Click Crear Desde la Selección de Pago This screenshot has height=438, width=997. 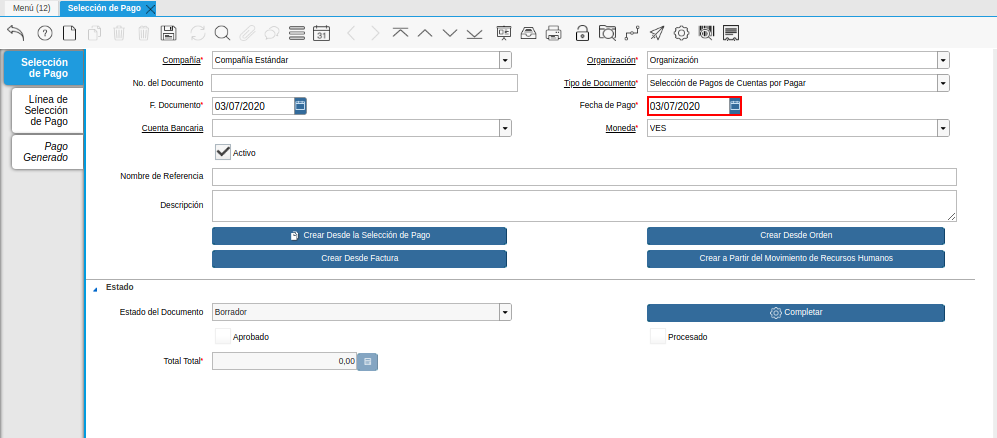coord(359,235)
